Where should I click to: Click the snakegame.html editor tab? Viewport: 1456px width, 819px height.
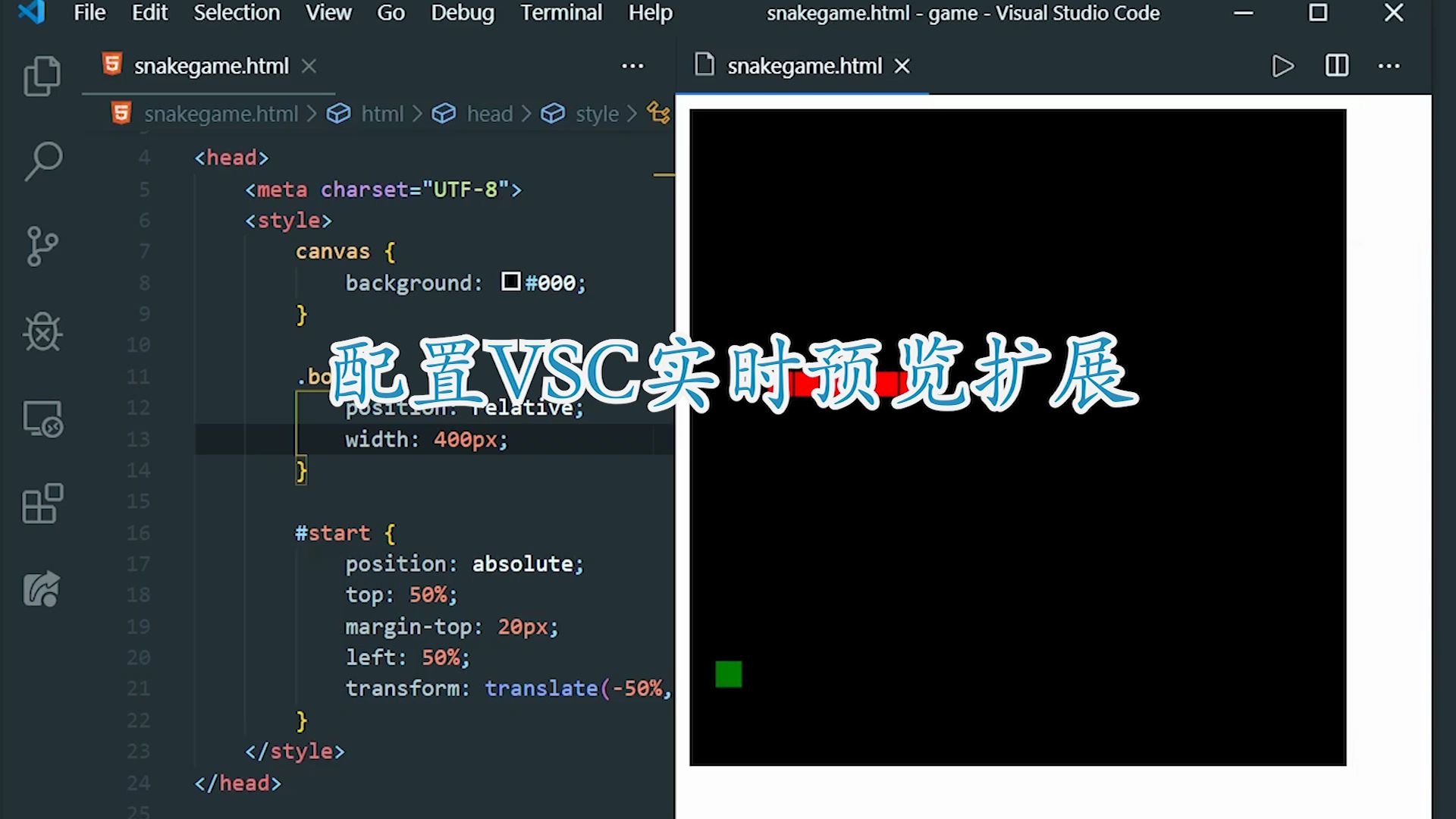pyautogui.click(x=211, y=65)
